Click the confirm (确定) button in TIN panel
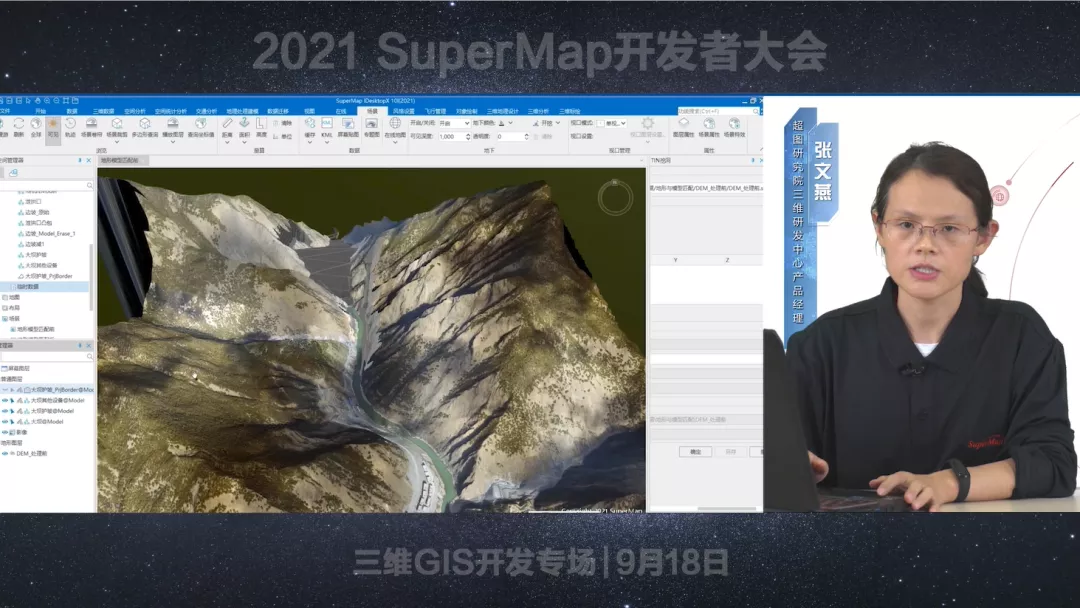The width and height of the screenshot is (1080, 608). tap(696, 452)
